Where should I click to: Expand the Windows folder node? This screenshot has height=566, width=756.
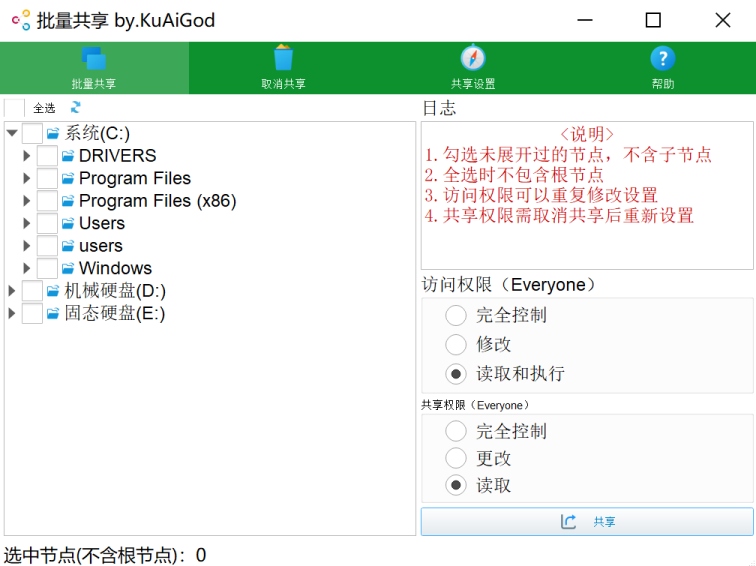tap(27, 268)
